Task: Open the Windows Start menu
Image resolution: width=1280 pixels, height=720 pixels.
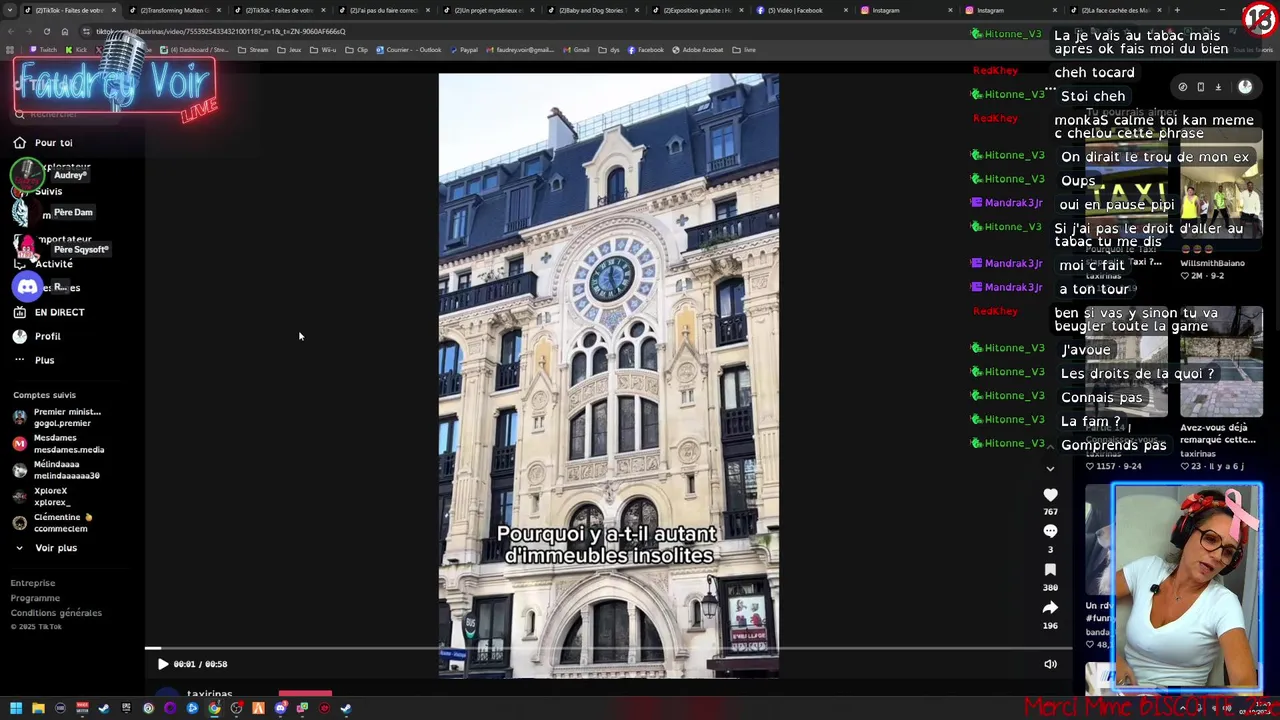Action: pyautogui.click(x=16, y=708)
